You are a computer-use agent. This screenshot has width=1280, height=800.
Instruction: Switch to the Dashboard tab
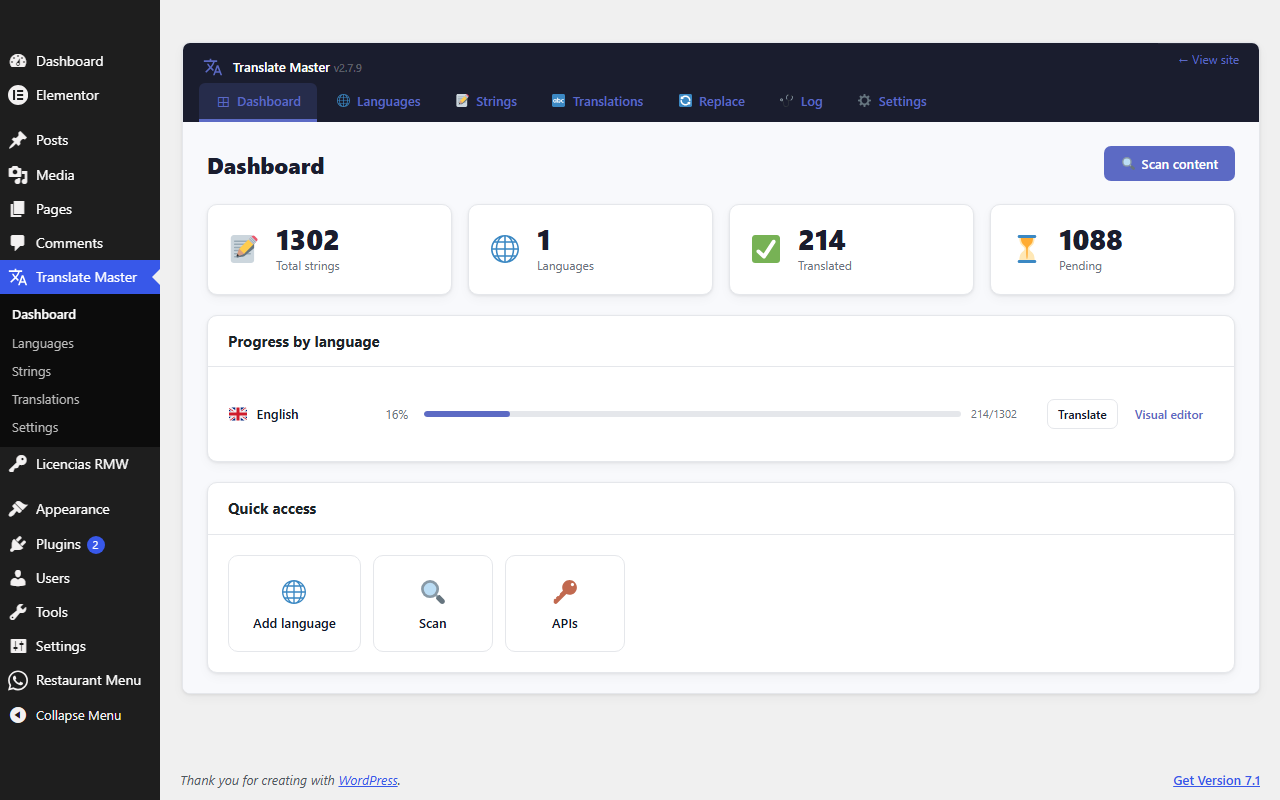[258, 102]
